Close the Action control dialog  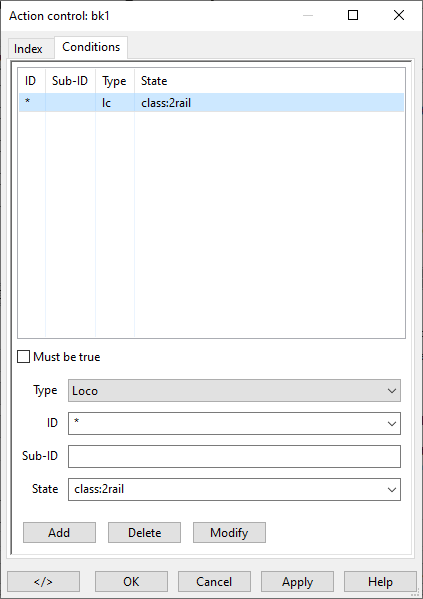[x=399, y=15]
